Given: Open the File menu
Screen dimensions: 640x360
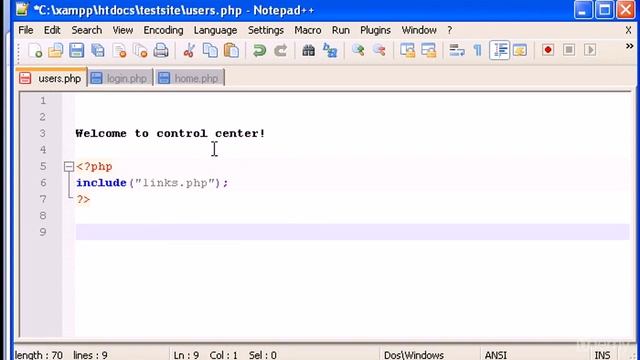Looking at the screenshot, I should pyautogui.click(x=26, y=30).
